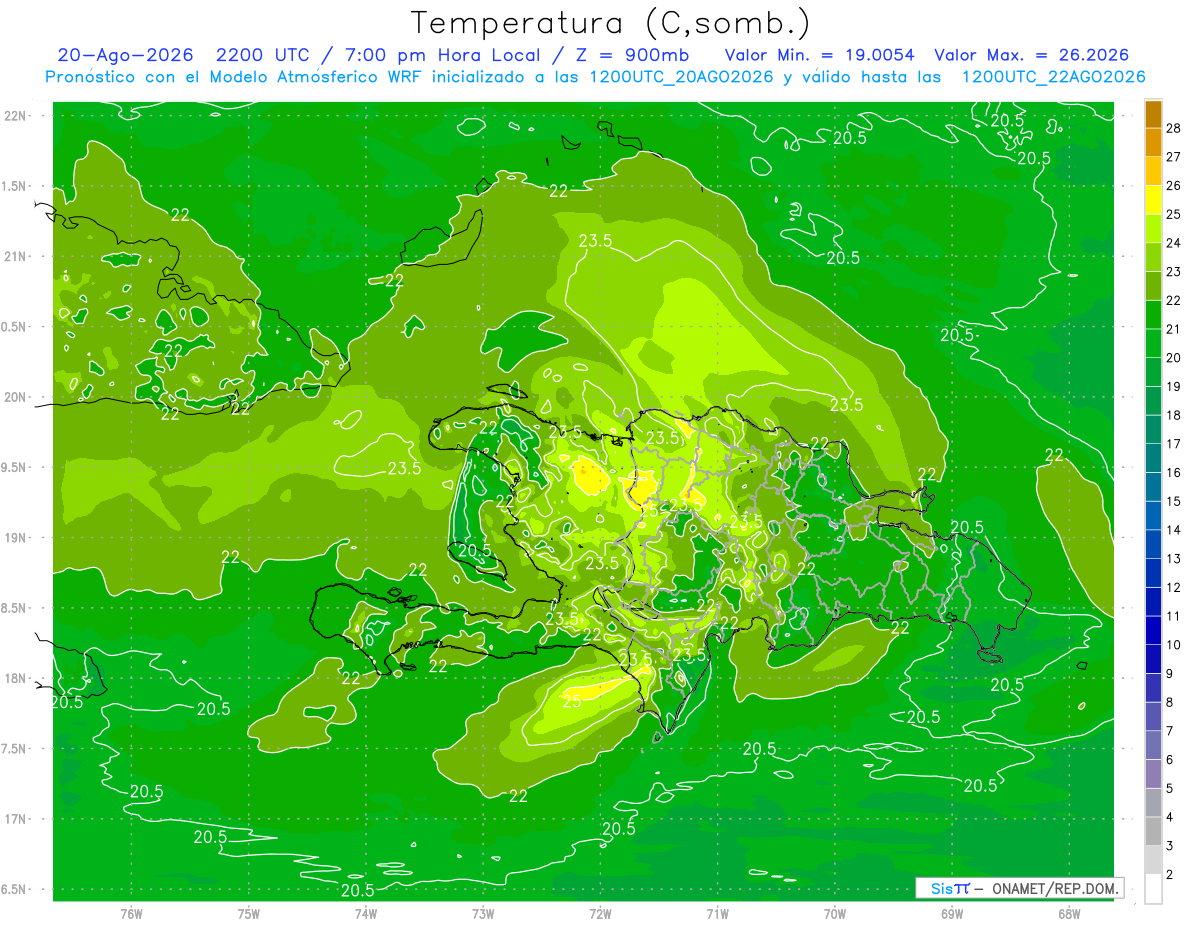Image resolution: width=1200 pixels, height=927 pixels.
Task: Click the legend value "19"
Action: click(x=1174, y=386)
